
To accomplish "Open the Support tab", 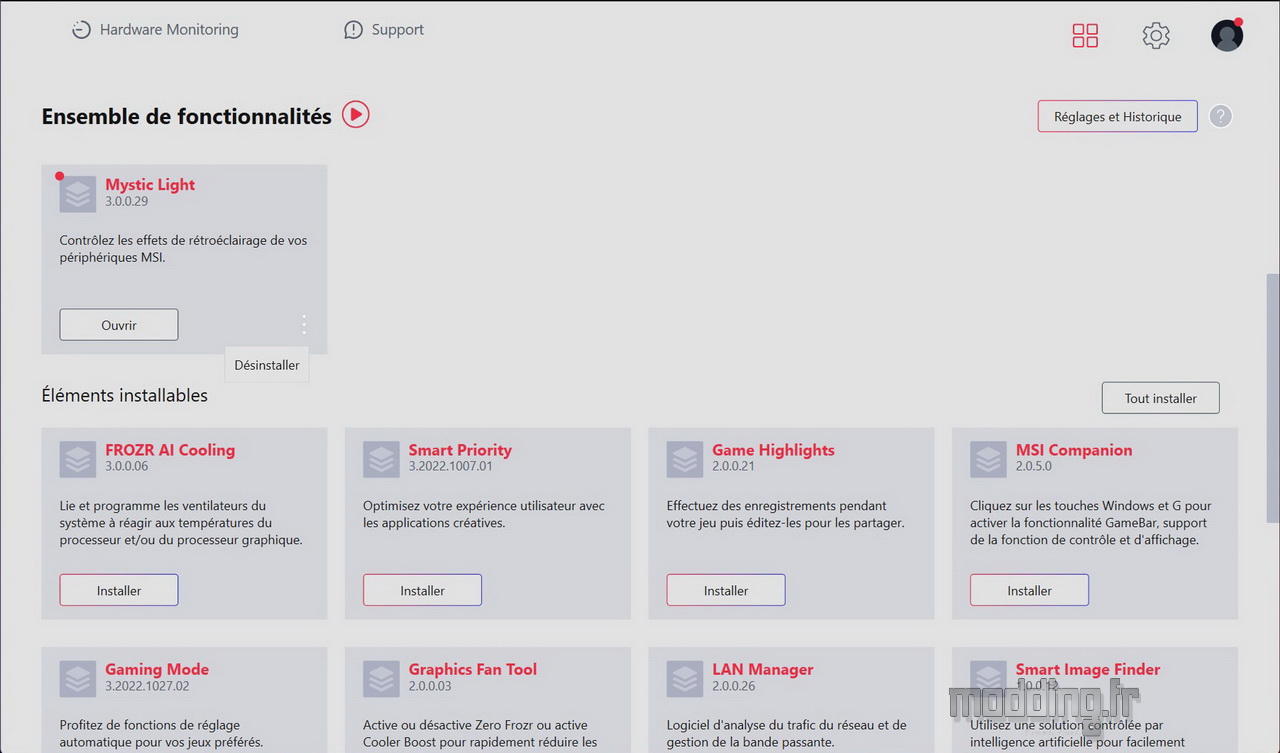I will click(384, 30).
